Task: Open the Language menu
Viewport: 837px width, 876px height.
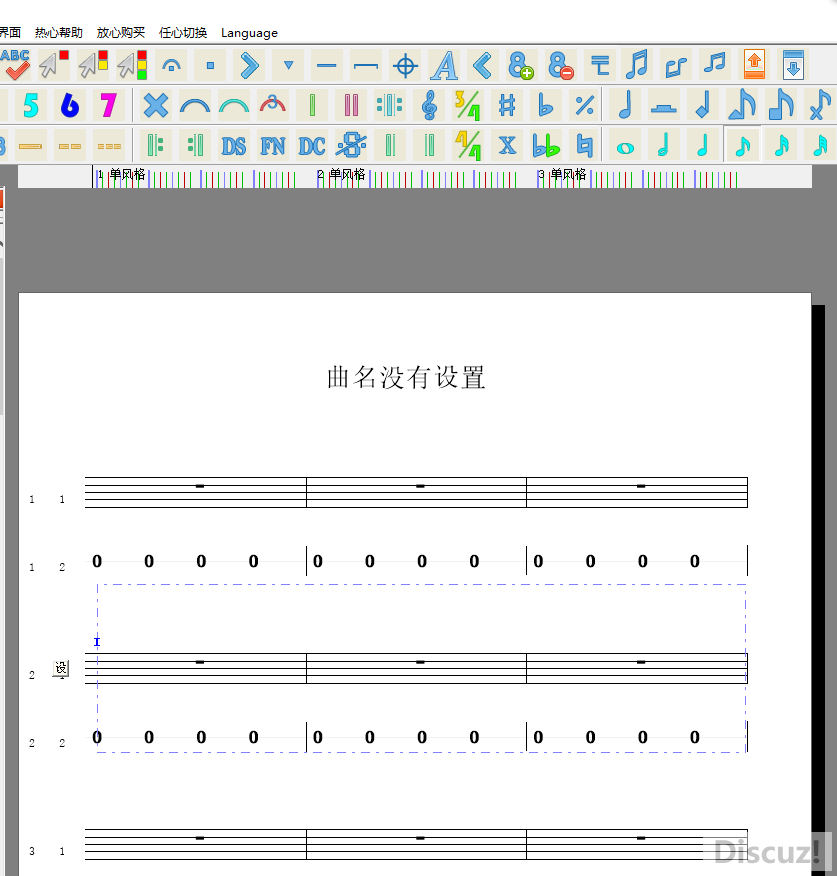Action: click(x=249, y=33)
